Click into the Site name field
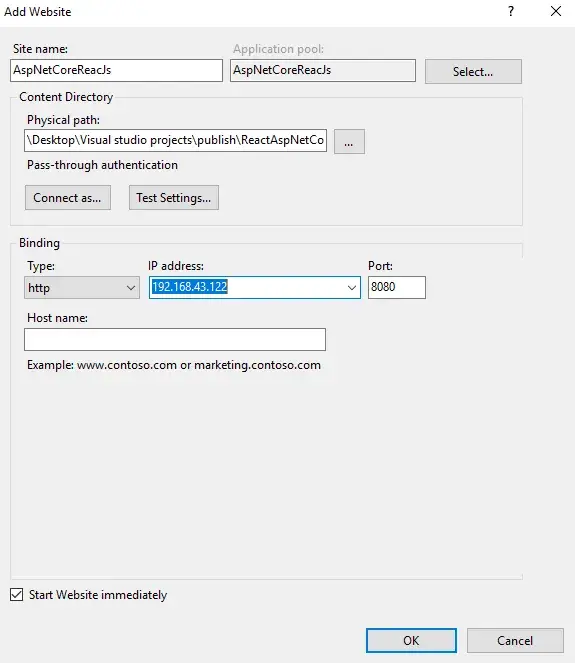575x663 pixels. pyautogui.click(x=116, y=70)
